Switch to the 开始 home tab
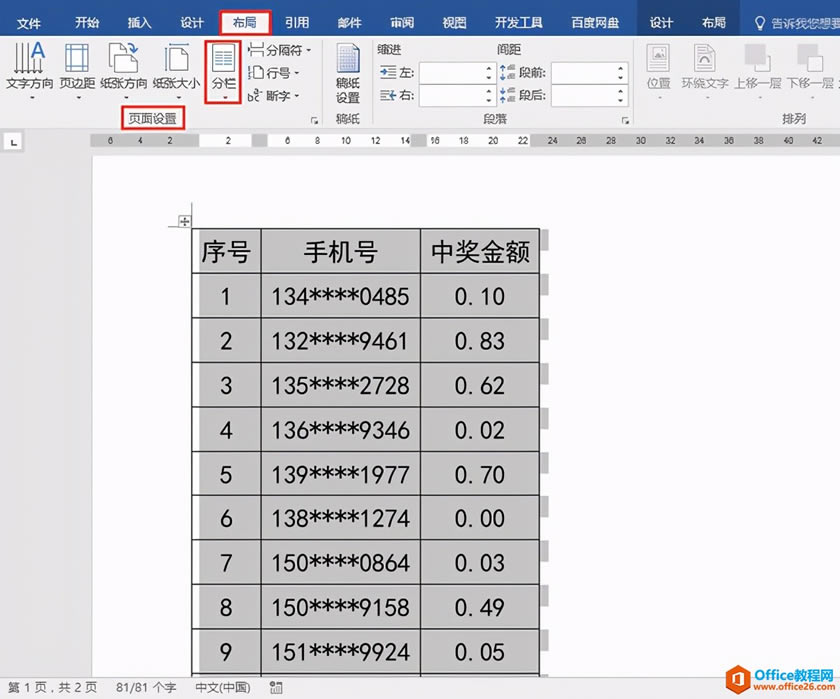840x699 pixels. coord(87,23)
